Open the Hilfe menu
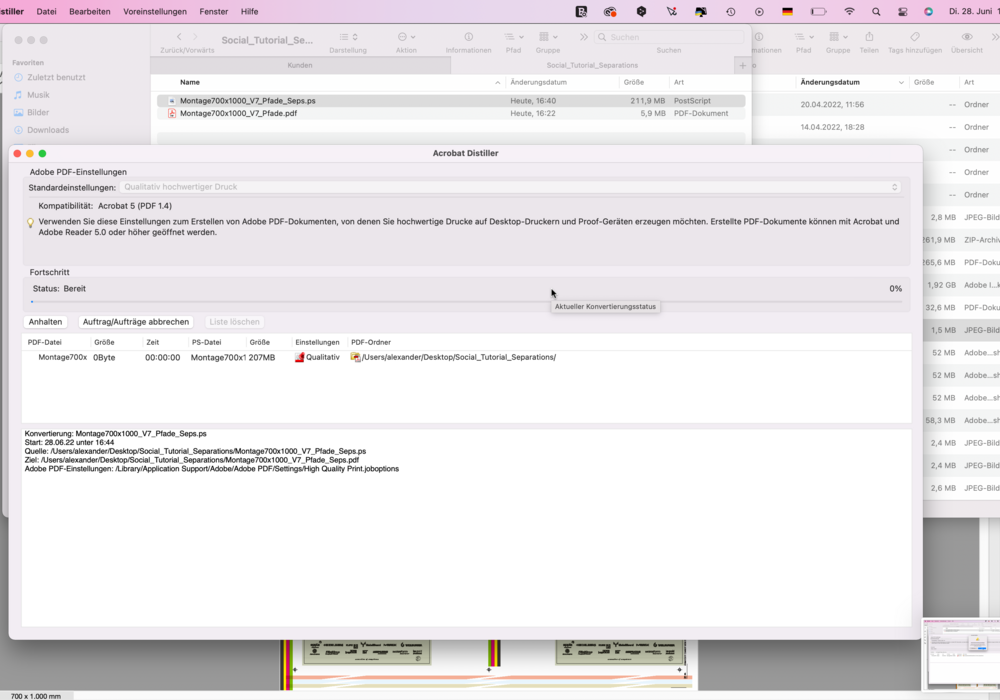1000x700 pixels. (249, 11)
